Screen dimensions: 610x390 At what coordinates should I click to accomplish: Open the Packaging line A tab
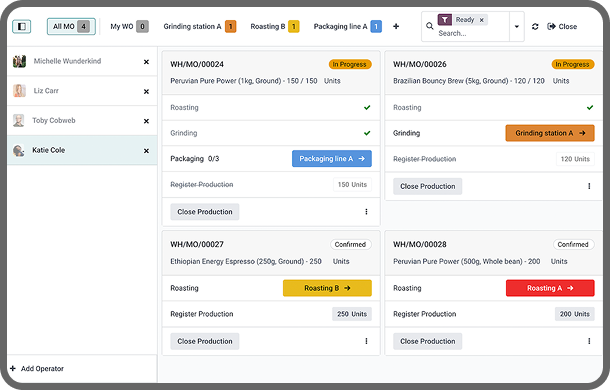(x=347, y=26)
